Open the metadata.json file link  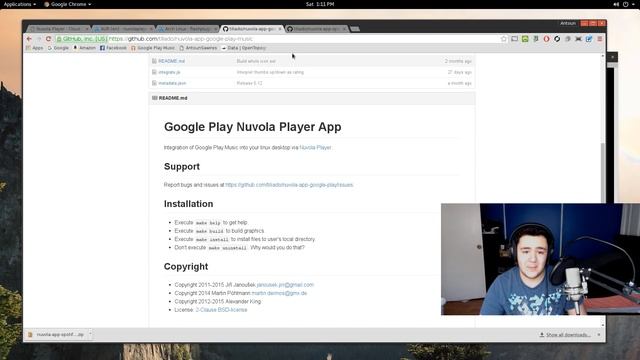pyautogui.click(x=172, y=83)
